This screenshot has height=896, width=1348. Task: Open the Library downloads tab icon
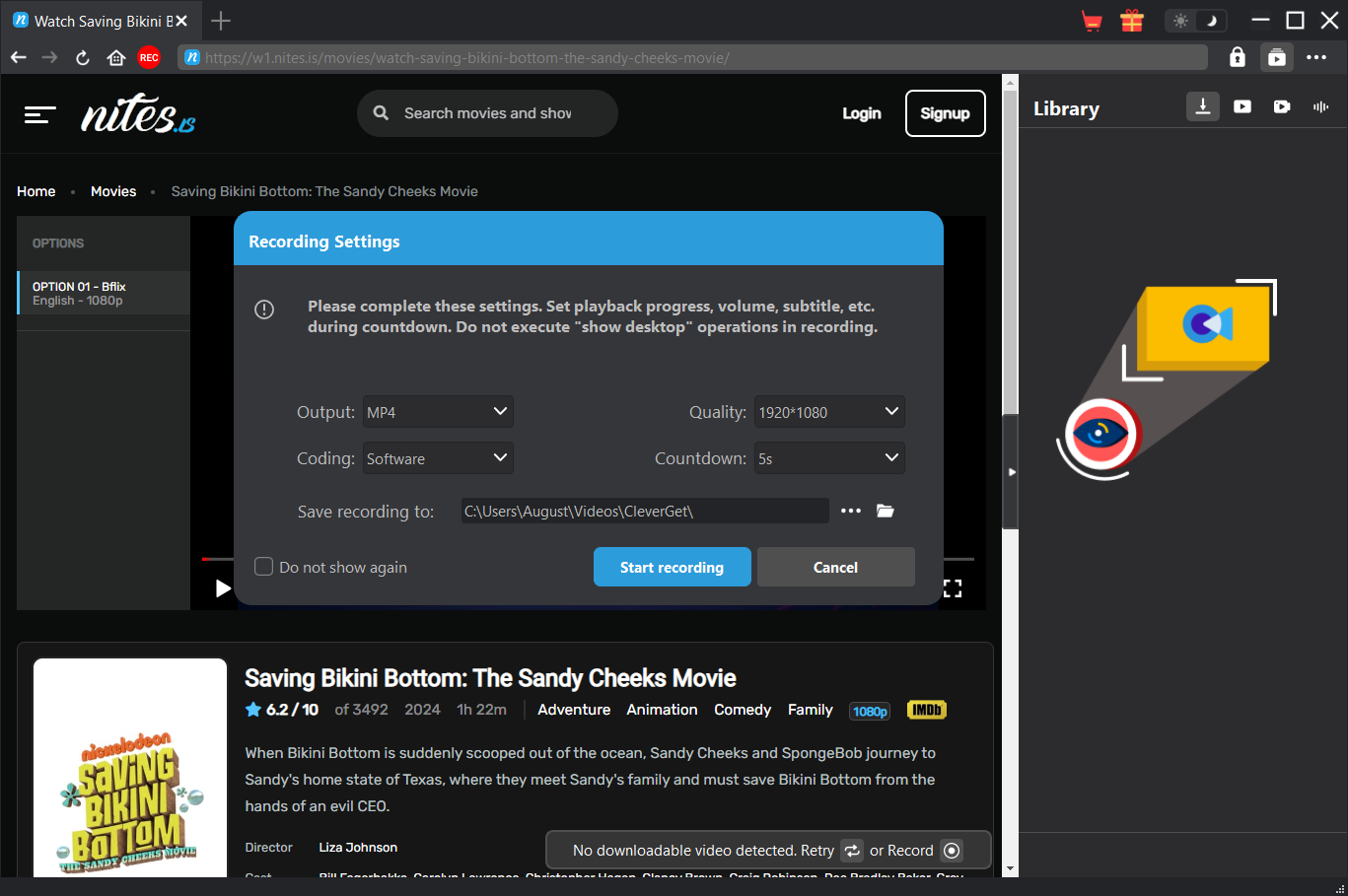[x=1202, y=106]
